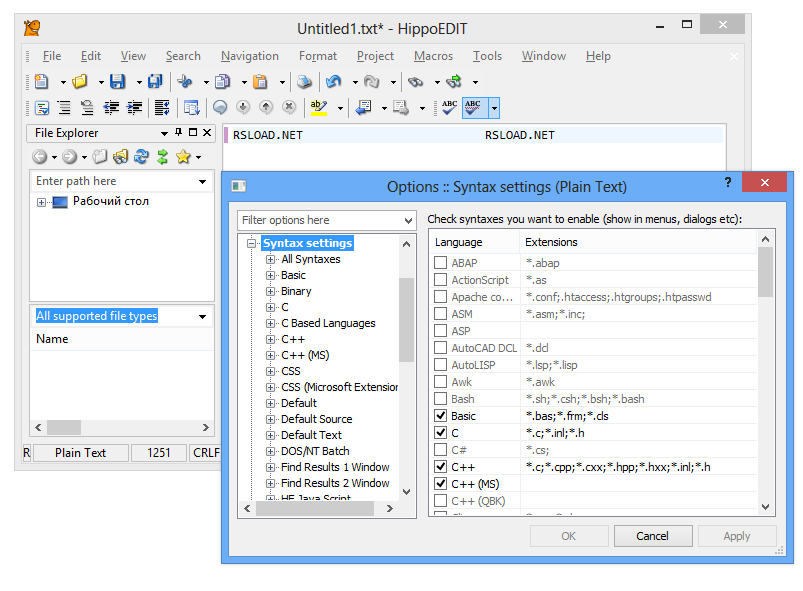Expand the CSS node in options tree
The image size is (803, 591).
tap(271, 371)
